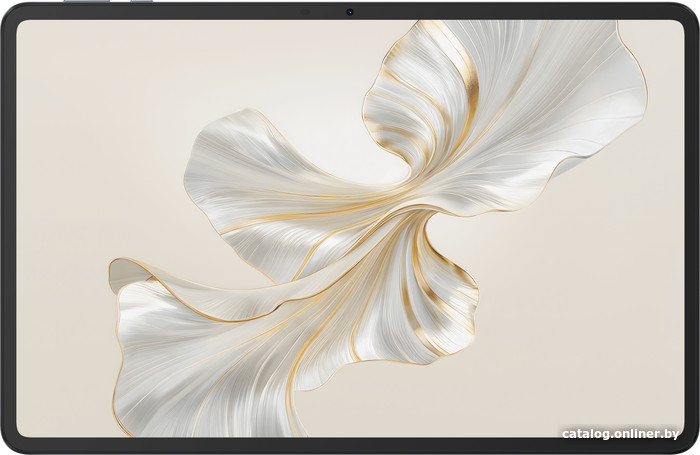Tap the bottom bezel below the screen center
The height and width of the screenshot is (455, 700).
(350, 446)
